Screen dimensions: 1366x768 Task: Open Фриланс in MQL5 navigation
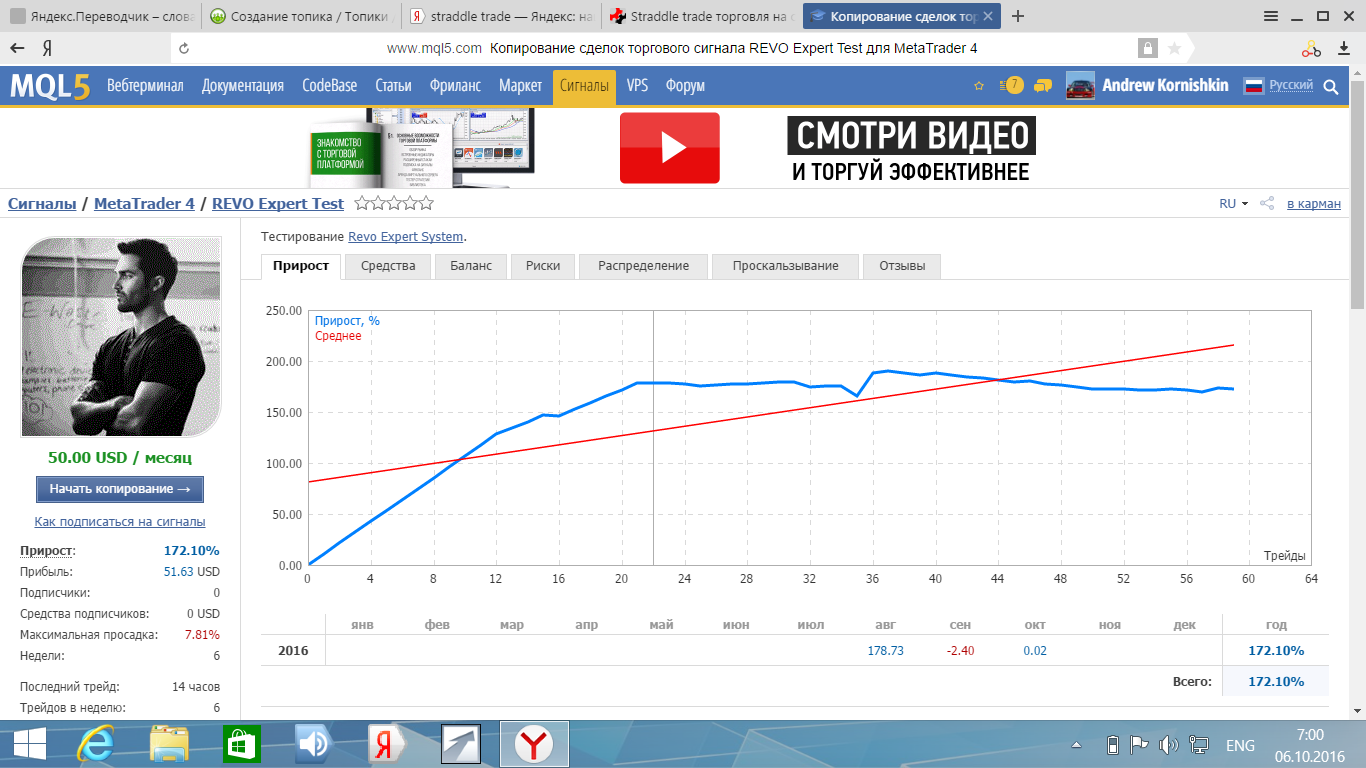tap(455, 86)
